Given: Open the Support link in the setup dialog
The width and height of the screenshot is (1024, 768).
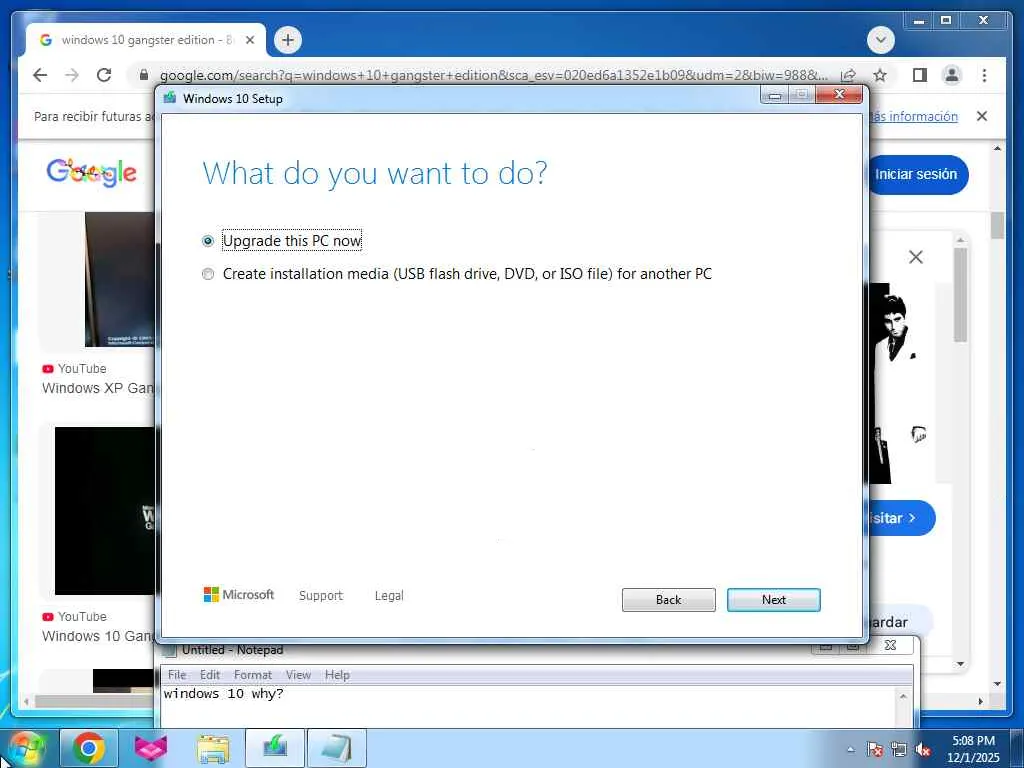Looking at the screenshot, I should [321, 596].
